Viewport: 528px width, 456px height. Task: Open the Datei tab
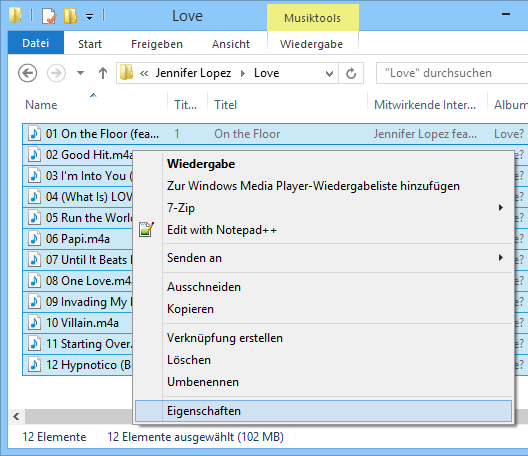tap(36, 43)
